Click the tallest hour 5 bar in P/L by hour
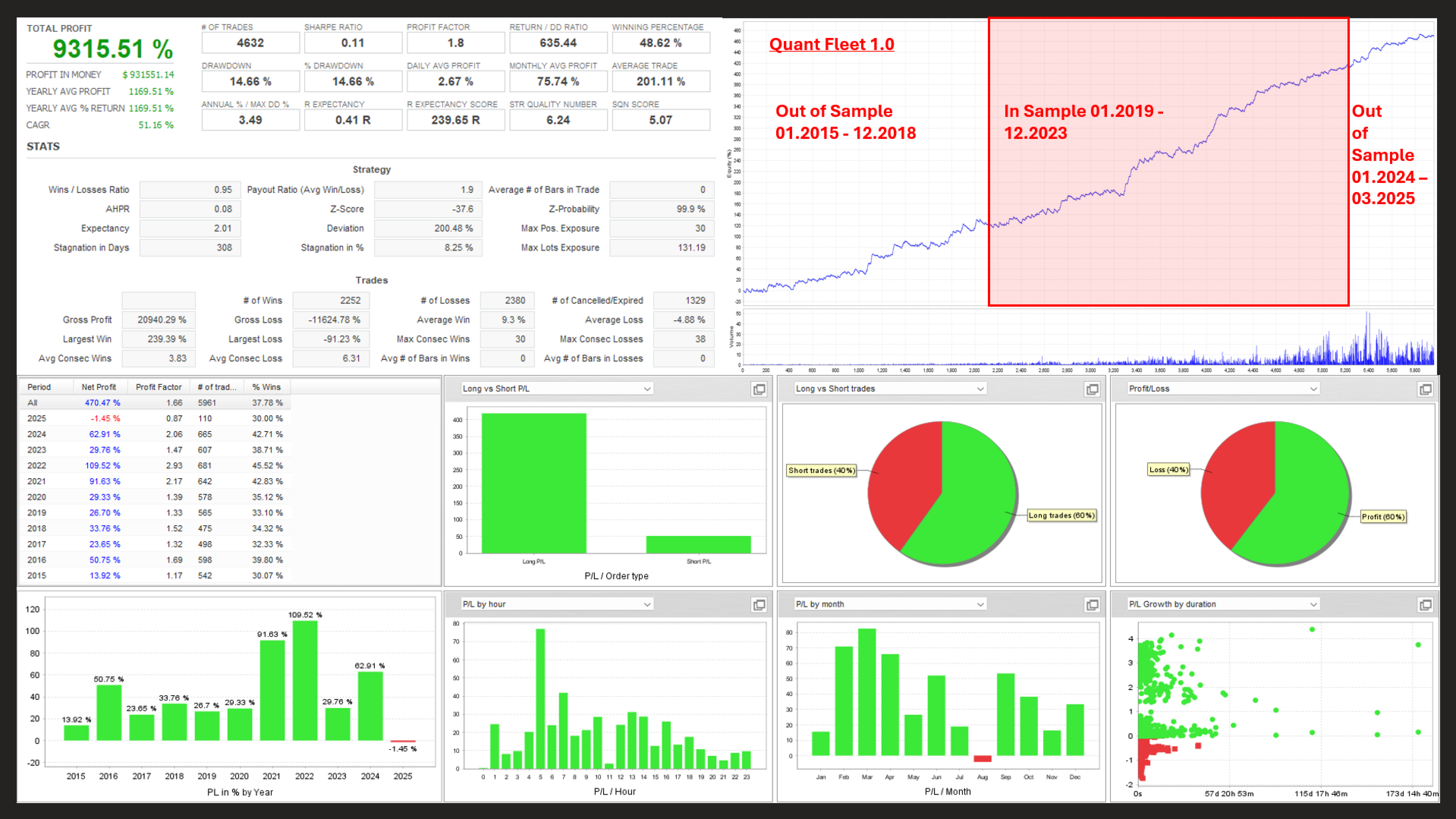The height and width of the screenshot is (819, 1456). point(540,699)
